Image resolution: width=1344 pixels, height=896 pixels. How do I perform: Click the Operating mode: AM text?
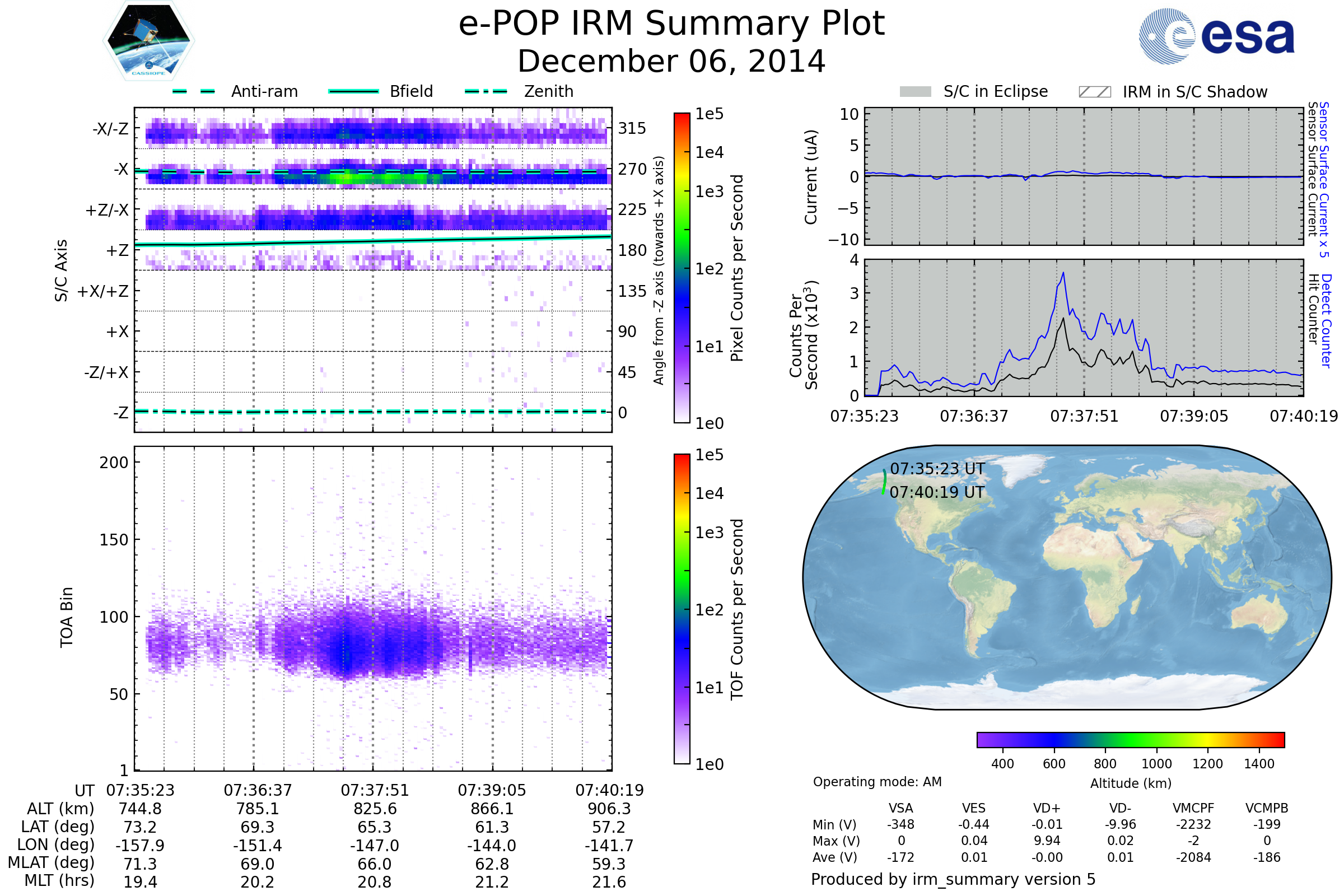[876, 782]
